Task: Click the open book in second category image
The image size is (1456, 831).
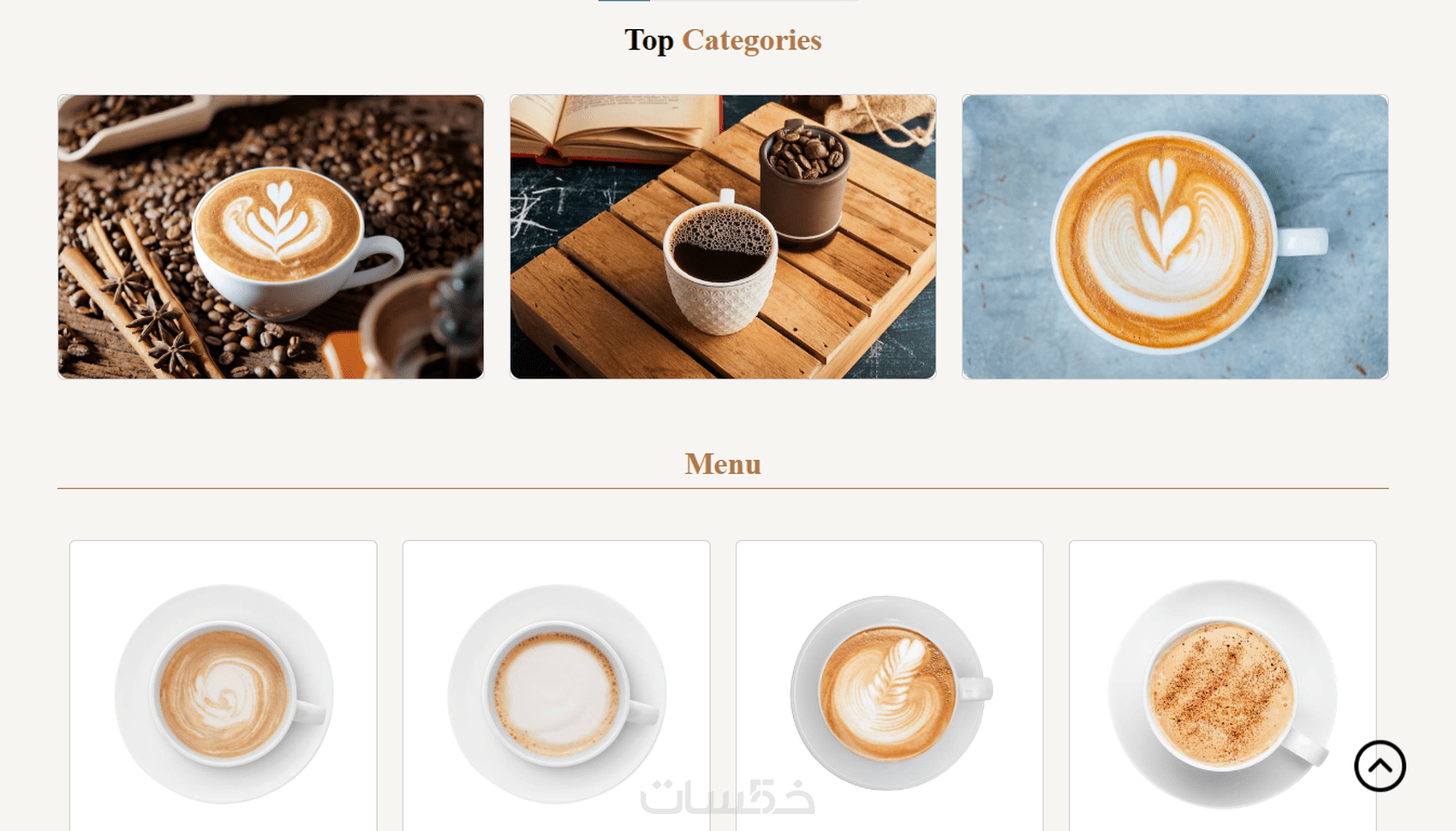Action: coord(616,127)
